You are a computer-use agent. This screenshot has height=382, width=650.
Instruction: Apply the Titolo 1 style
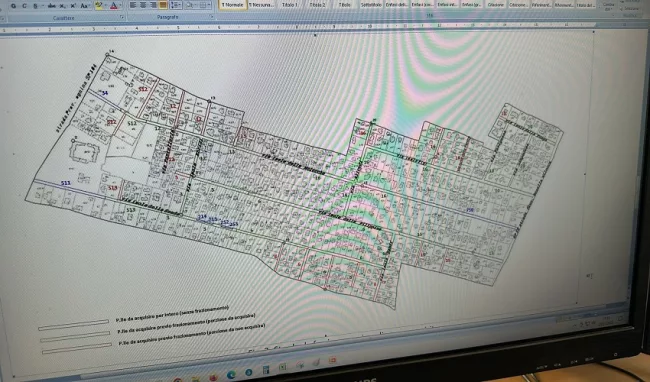tap(289, 5)
